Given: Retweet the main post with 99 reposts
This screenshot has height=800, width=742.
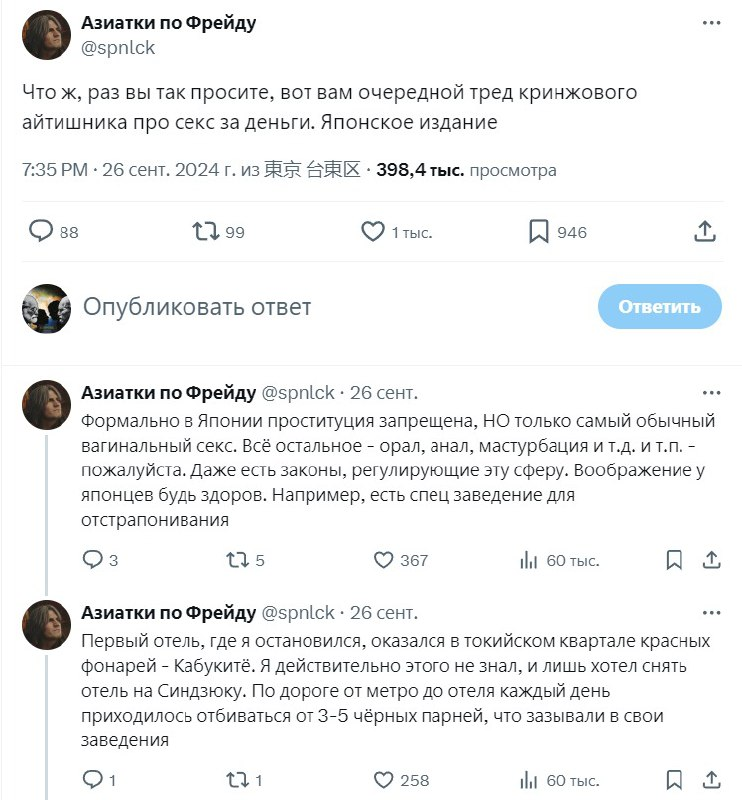Looking at the screenshot, I should (x=206, y=232).
